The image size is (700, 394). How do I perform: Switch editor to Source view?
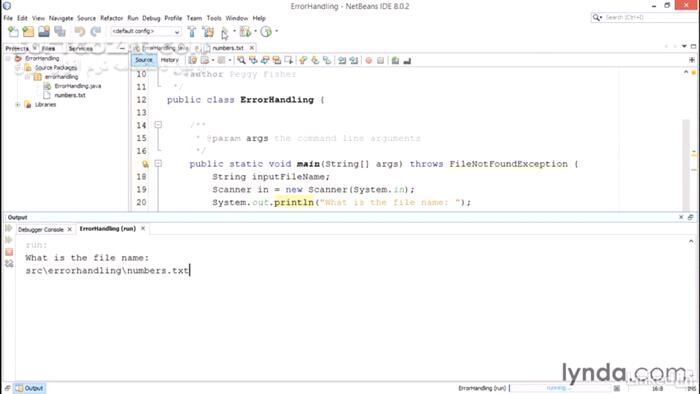(x=144, y=60)
